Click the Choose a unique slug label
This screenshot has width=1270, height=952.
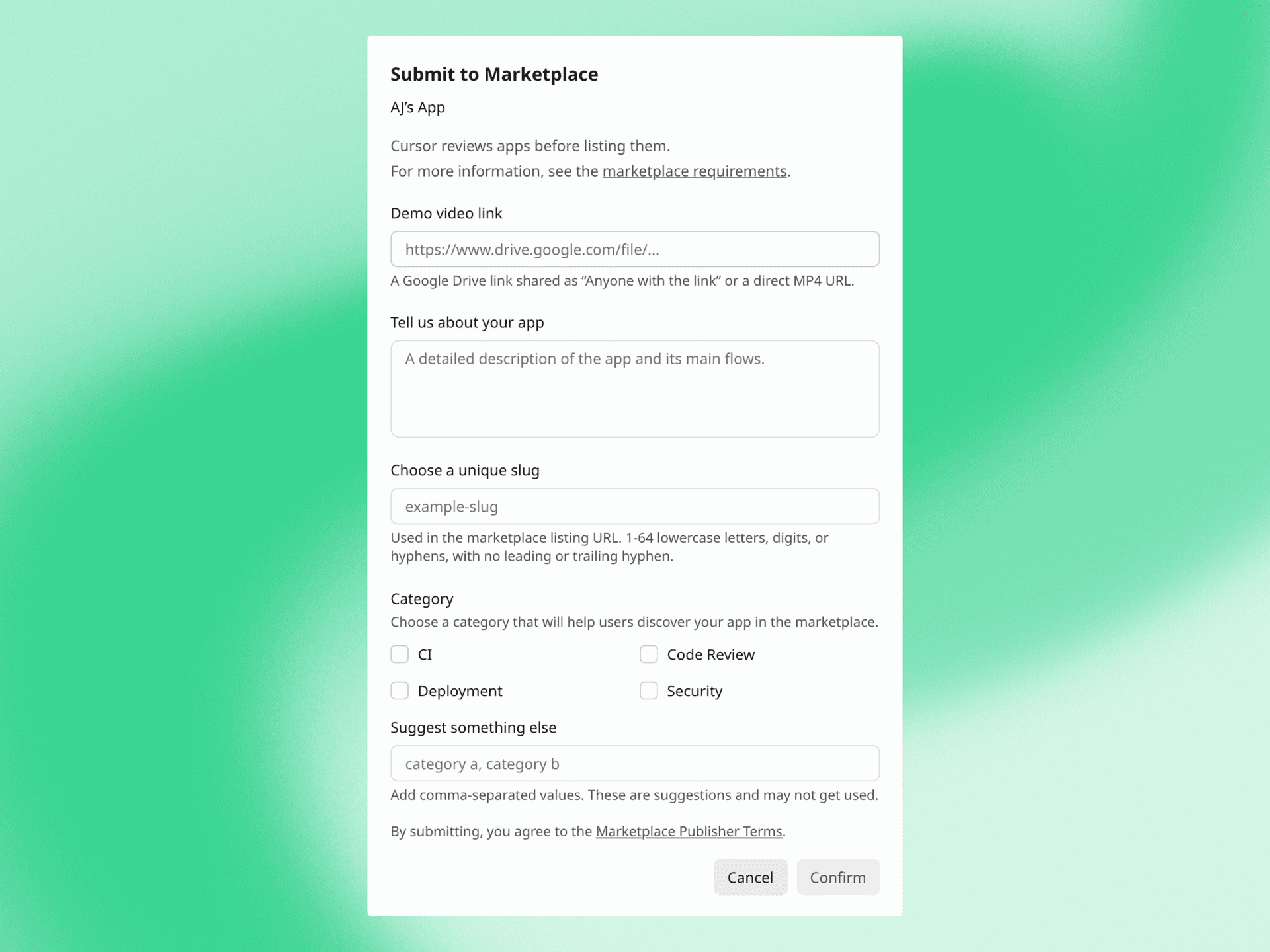pyautogui.click(x=465, y=470)
